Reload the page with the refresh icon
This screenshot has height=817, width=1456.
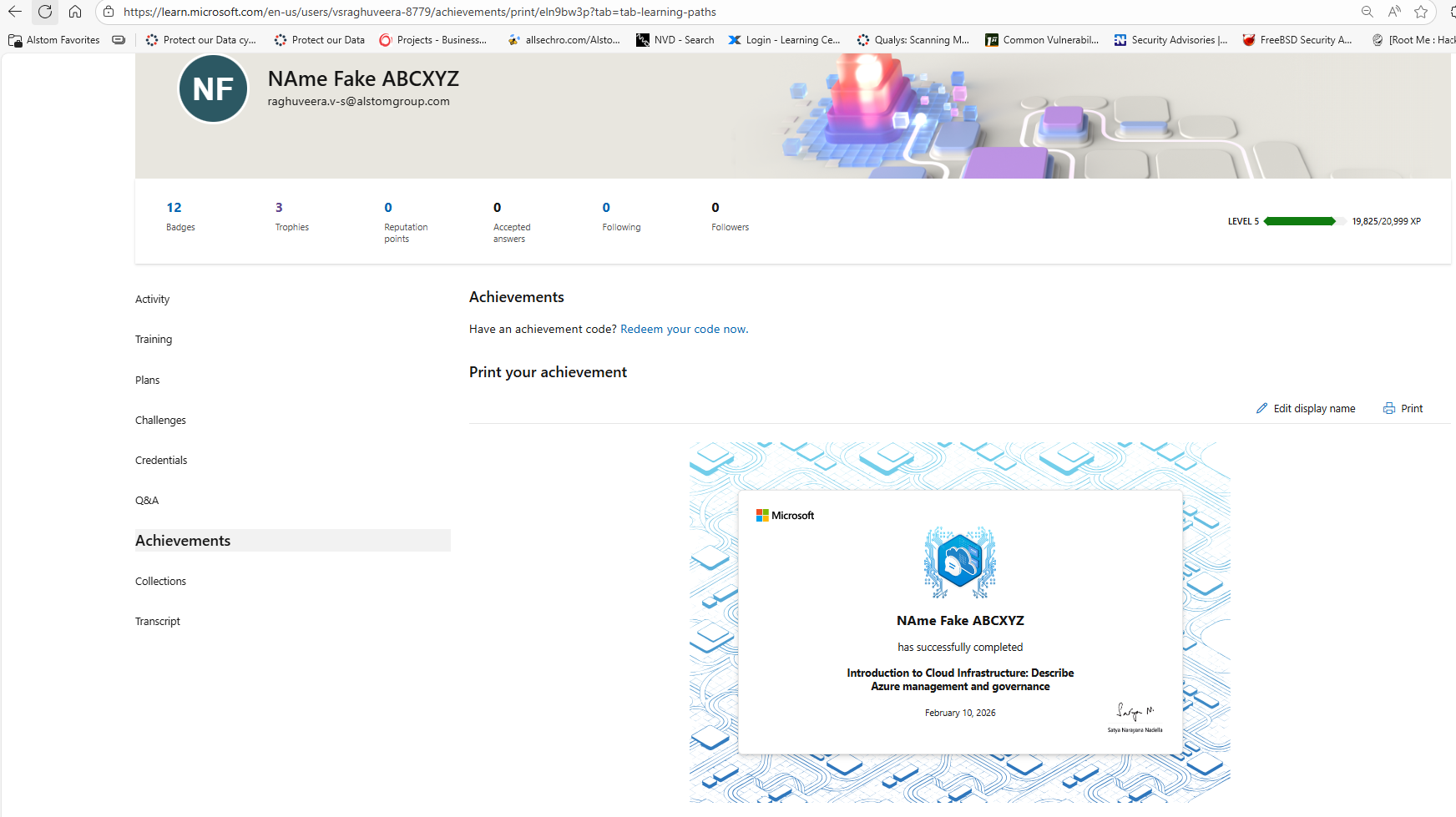[x=45, y=12]
